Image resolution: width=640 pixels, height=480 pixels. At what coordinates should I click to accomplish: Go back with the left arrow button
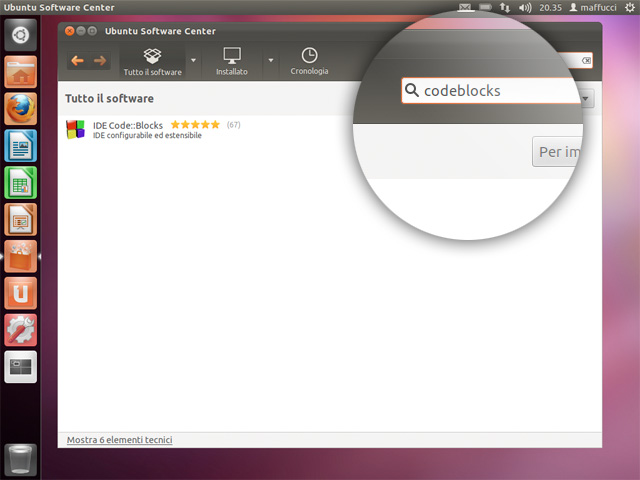(x=77, y=61)
